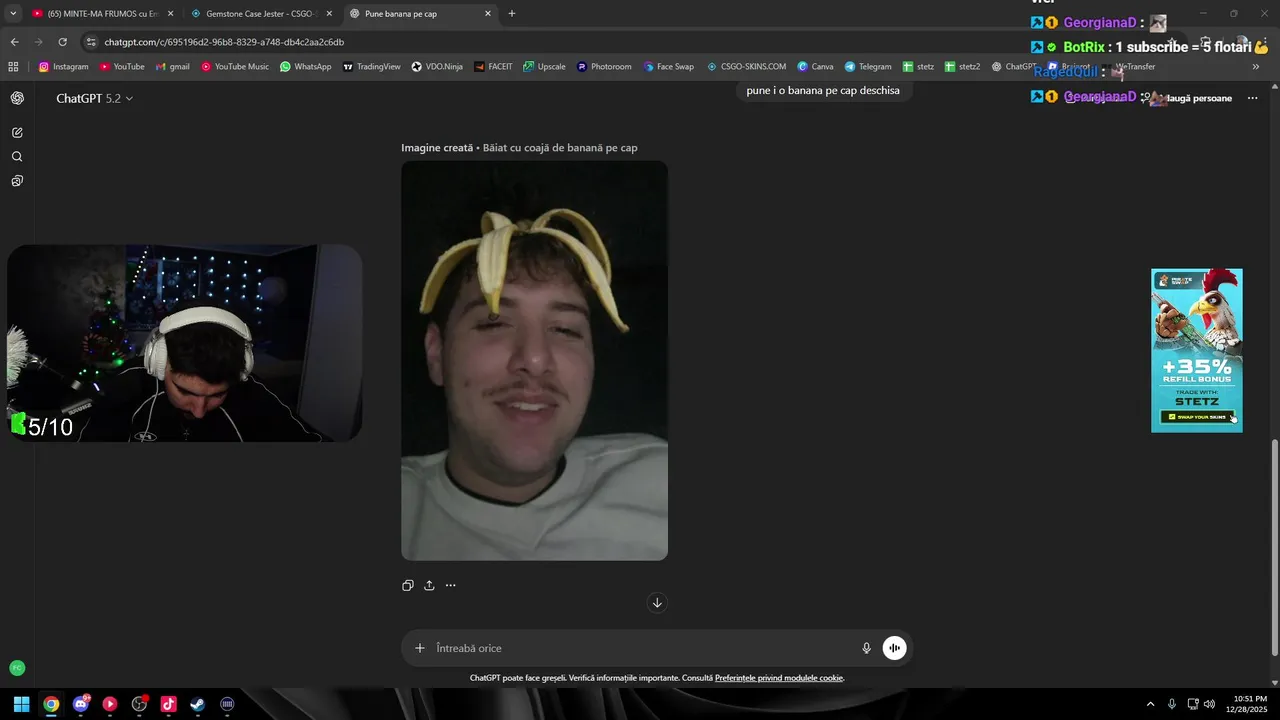Click the Preferințele privind modulele cookie link

pos(779,678)
